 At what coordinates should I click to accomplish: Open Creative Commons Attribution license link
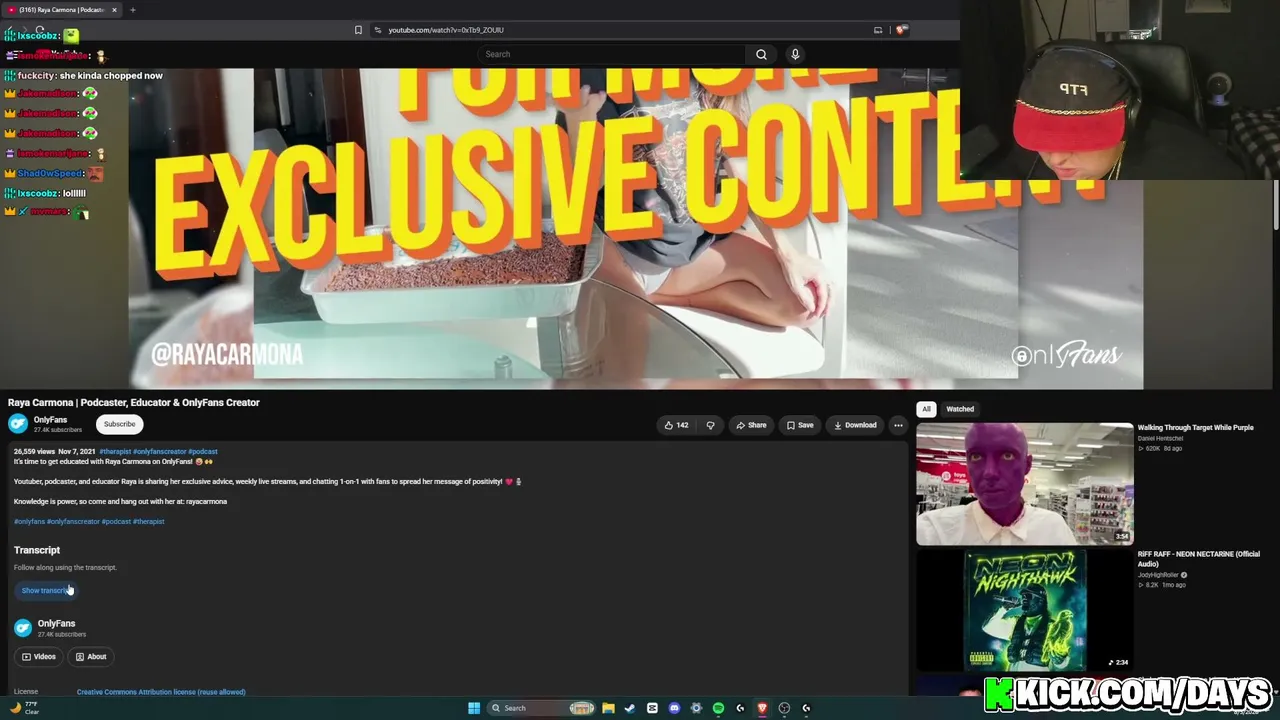click(161, 692)
